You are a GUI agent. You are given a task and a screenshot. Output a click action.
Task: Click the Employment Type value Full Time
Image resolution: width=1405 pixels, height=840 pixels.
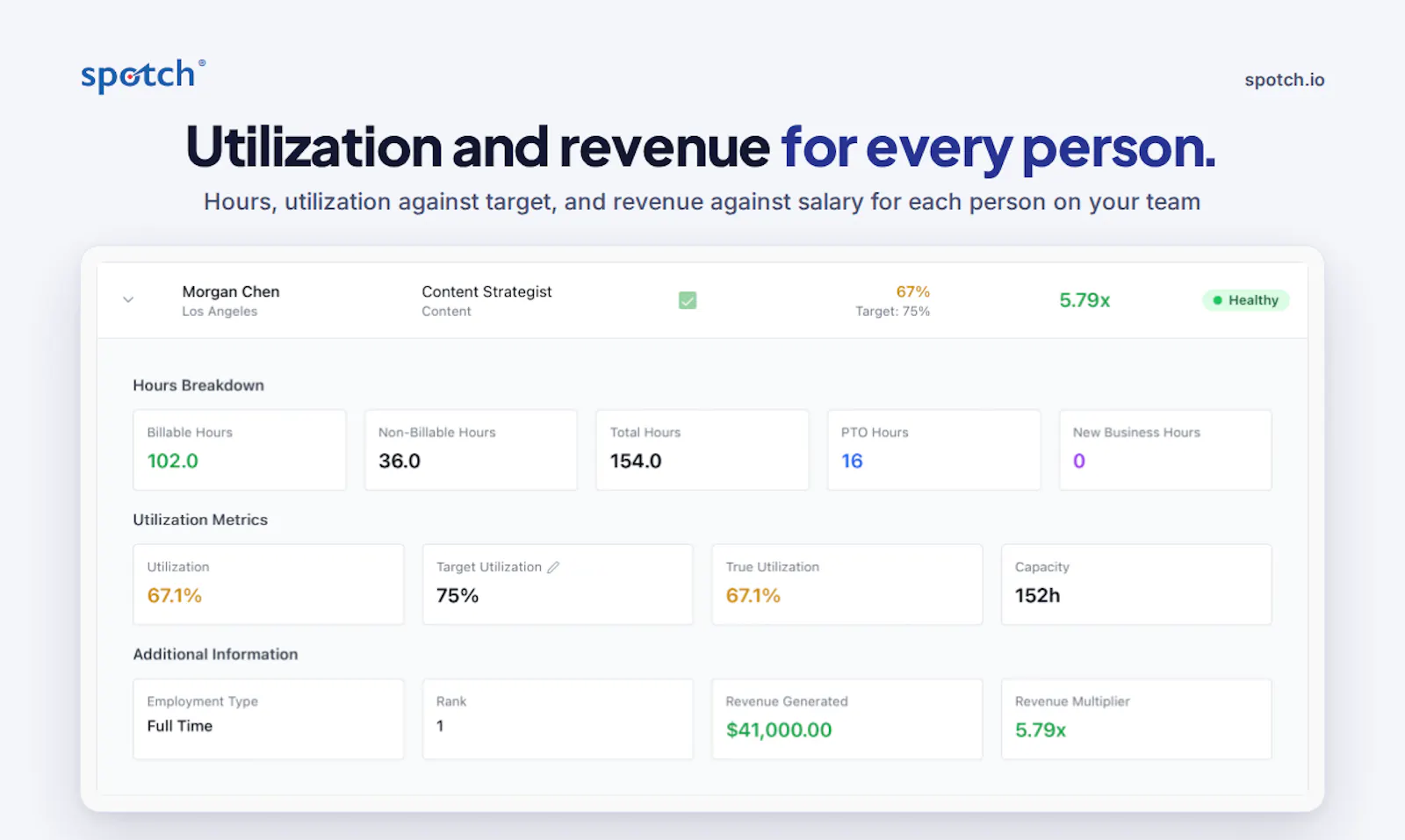180,726
